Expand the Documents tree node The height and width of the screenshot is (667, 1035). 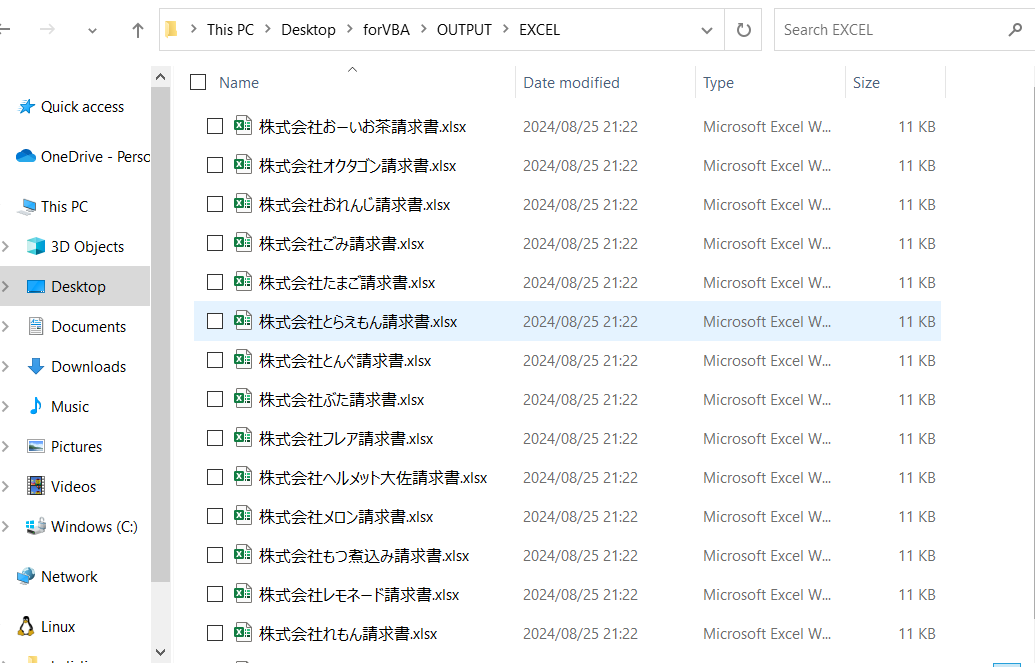[x=7, y=326]
